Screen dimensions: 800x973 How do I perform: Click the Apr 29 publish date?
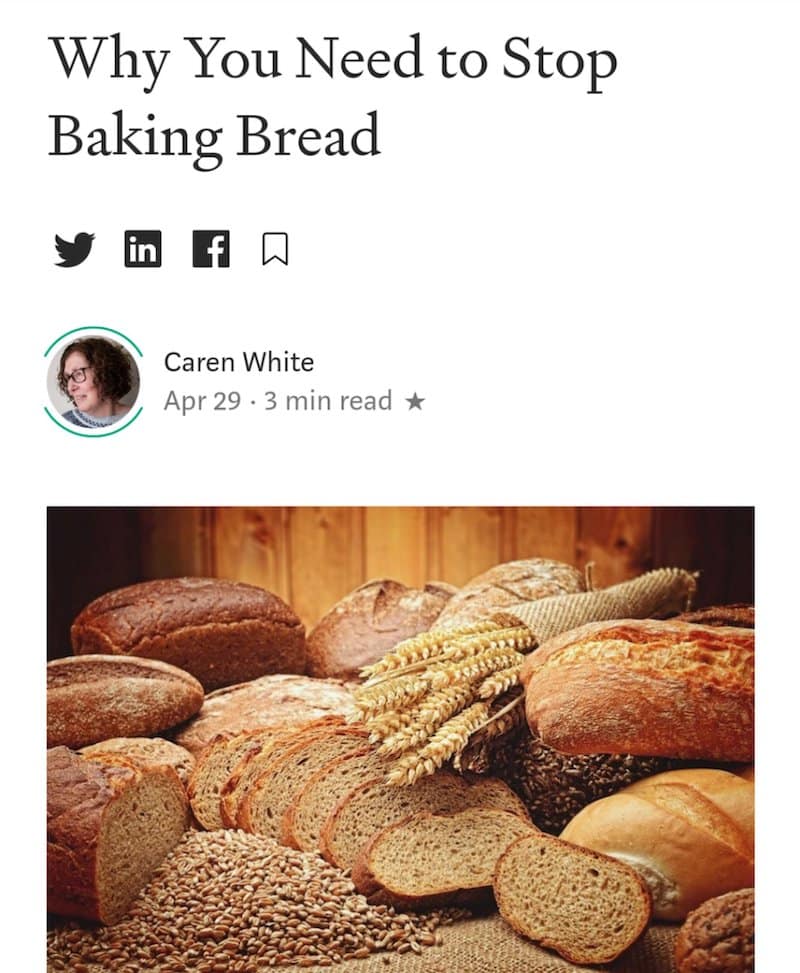202,401
